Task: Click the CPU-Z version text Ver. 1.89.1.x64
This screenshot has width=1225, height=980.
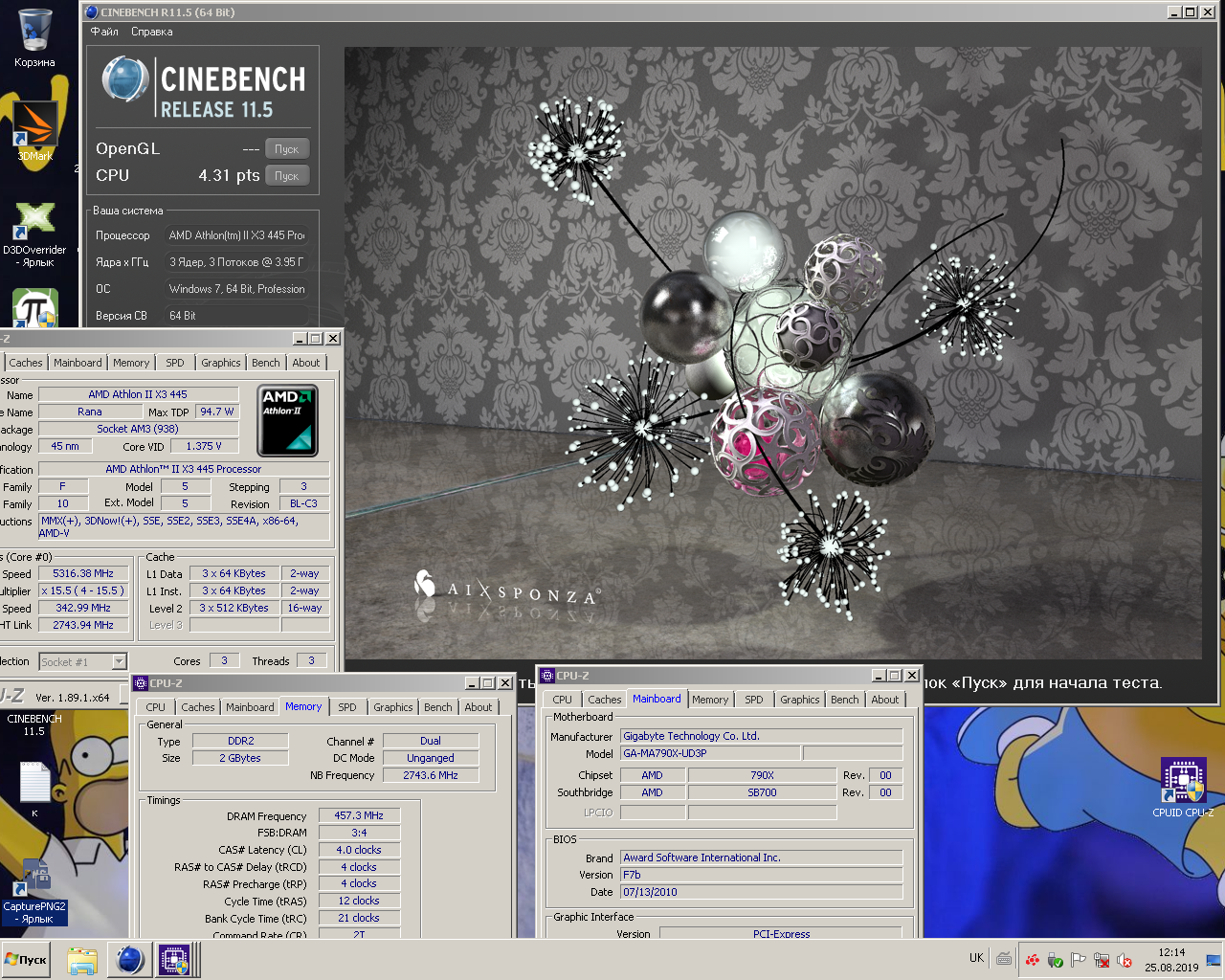Action: point(73,698)
